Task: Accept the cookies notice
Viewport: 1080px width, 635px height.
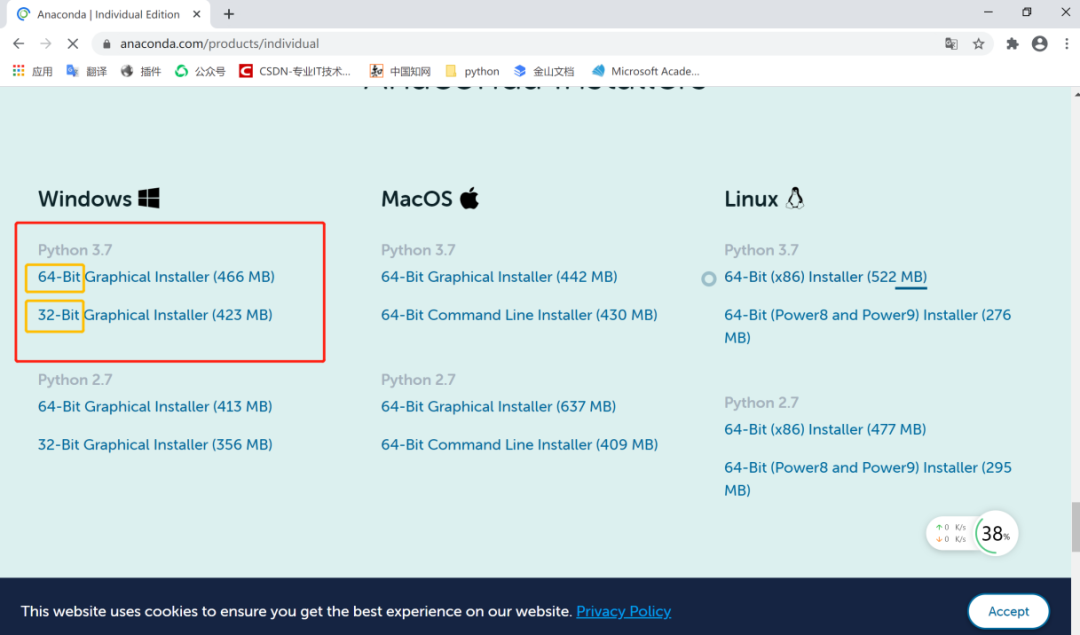Action: click(1008, 611)
